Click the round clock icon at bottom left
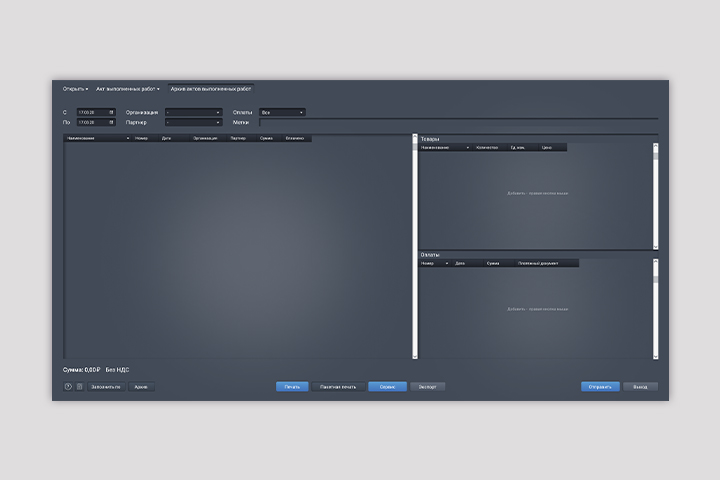The image size is (720, 480). click(x=68, y=387)
